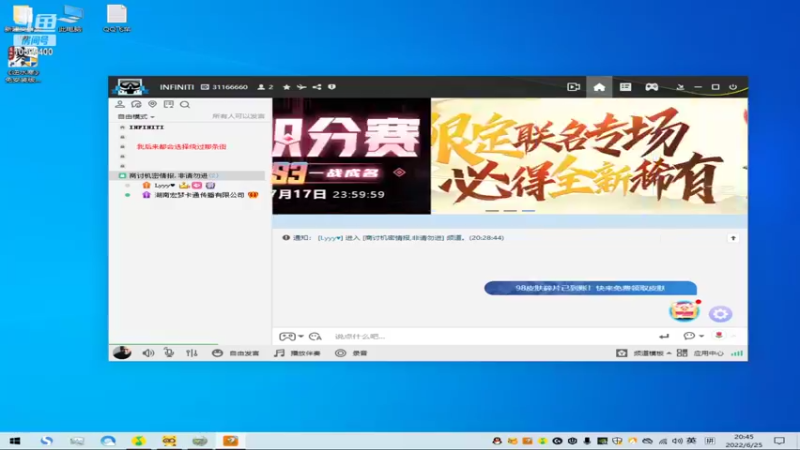Toggle the microphone icon in bottom bar

pyautogui.click(x=169, y=353)
